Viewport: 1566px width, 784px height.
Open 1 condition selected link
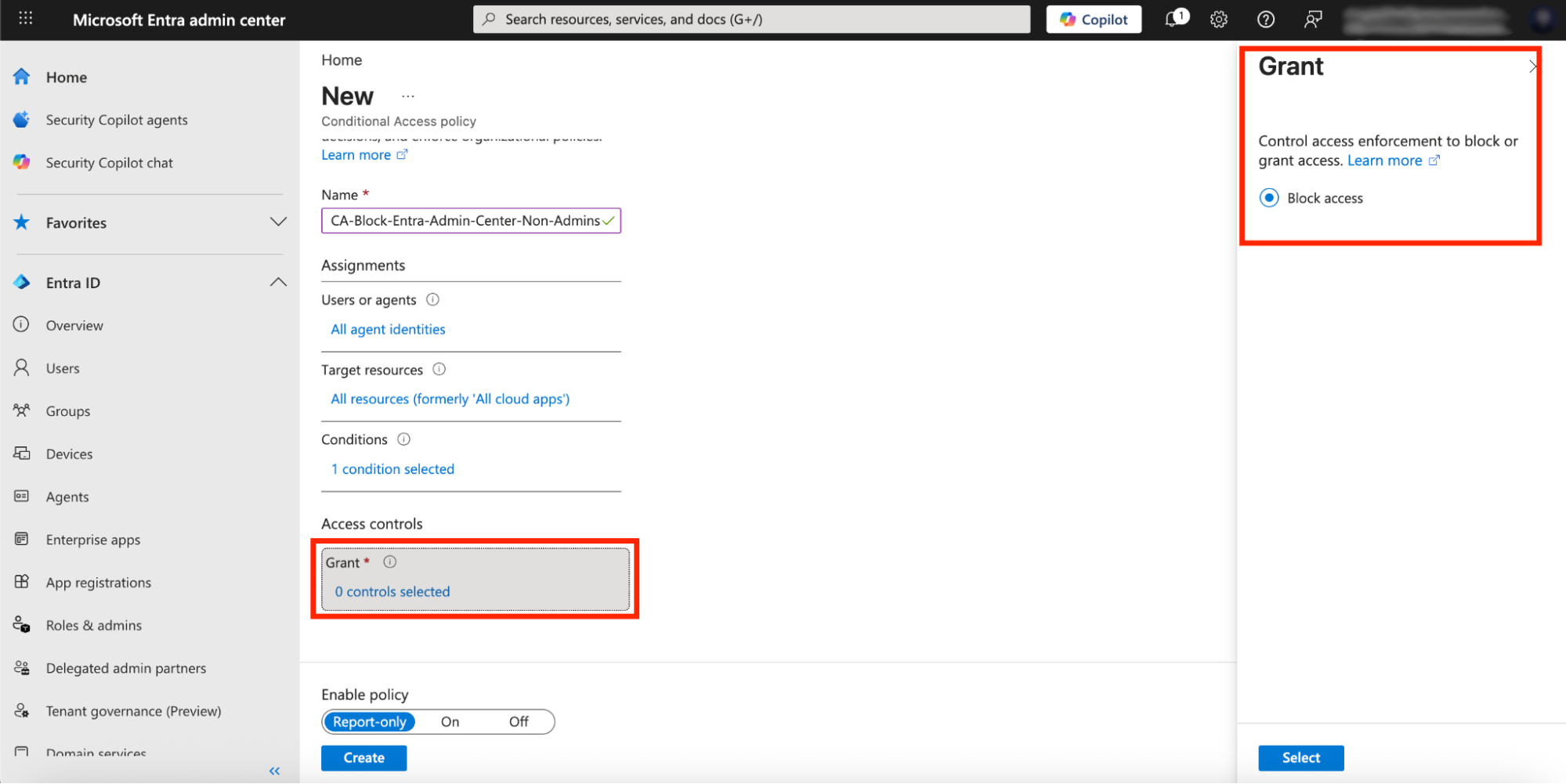point(392,469)
